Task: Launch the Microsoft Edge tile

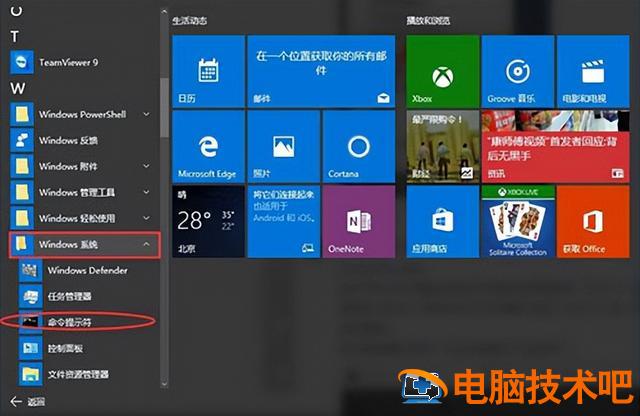Action: pos(209,147)
